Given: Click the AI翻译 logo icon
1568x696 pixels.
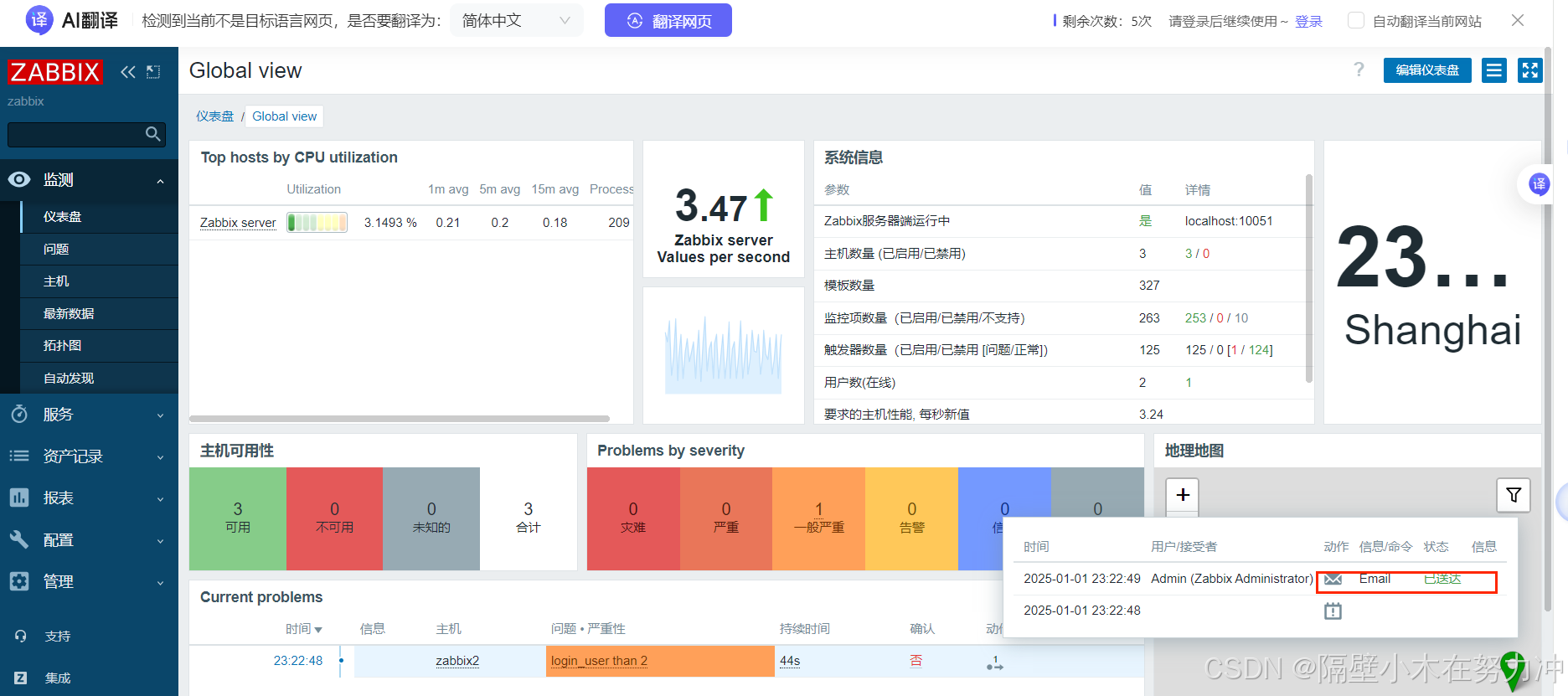Looking at the screenshot, I should [x=39, y=20].
